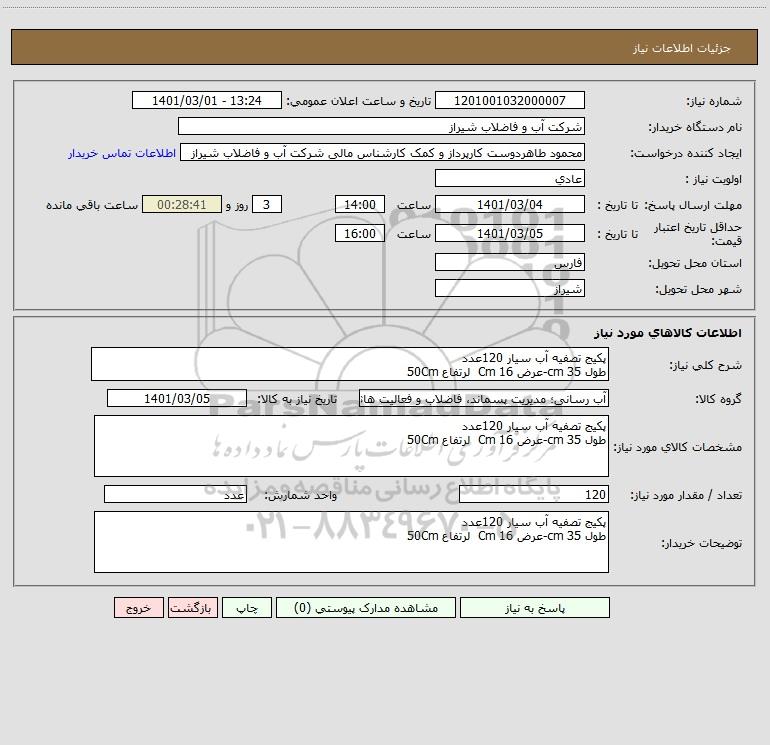
Task: Click the توضیحات خریدار text area
Action: 351,542
